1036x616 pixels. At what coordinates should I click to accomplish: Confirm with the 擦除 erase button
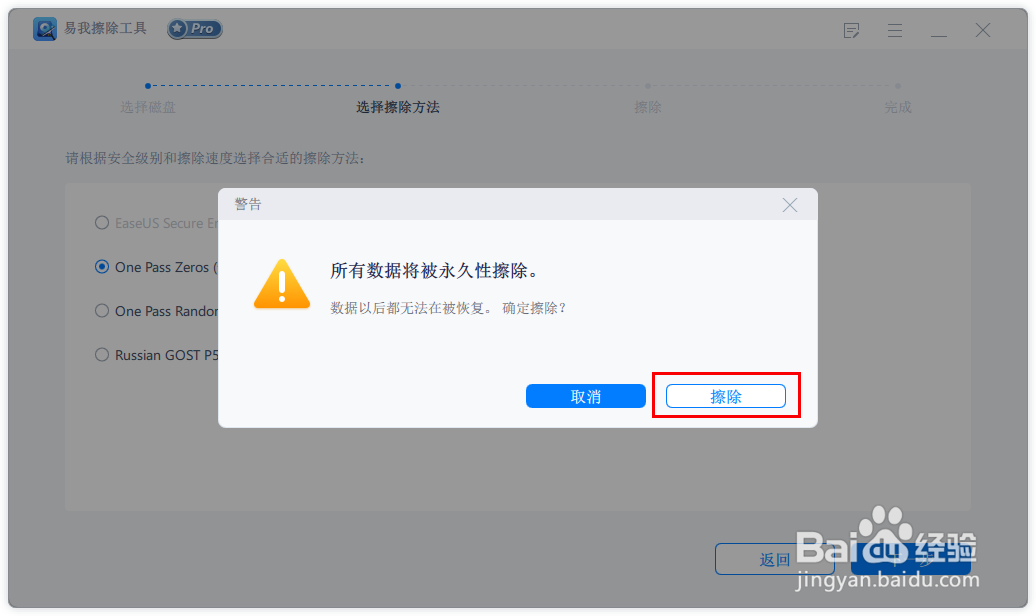pyautogui.click(x=725, y=396)
